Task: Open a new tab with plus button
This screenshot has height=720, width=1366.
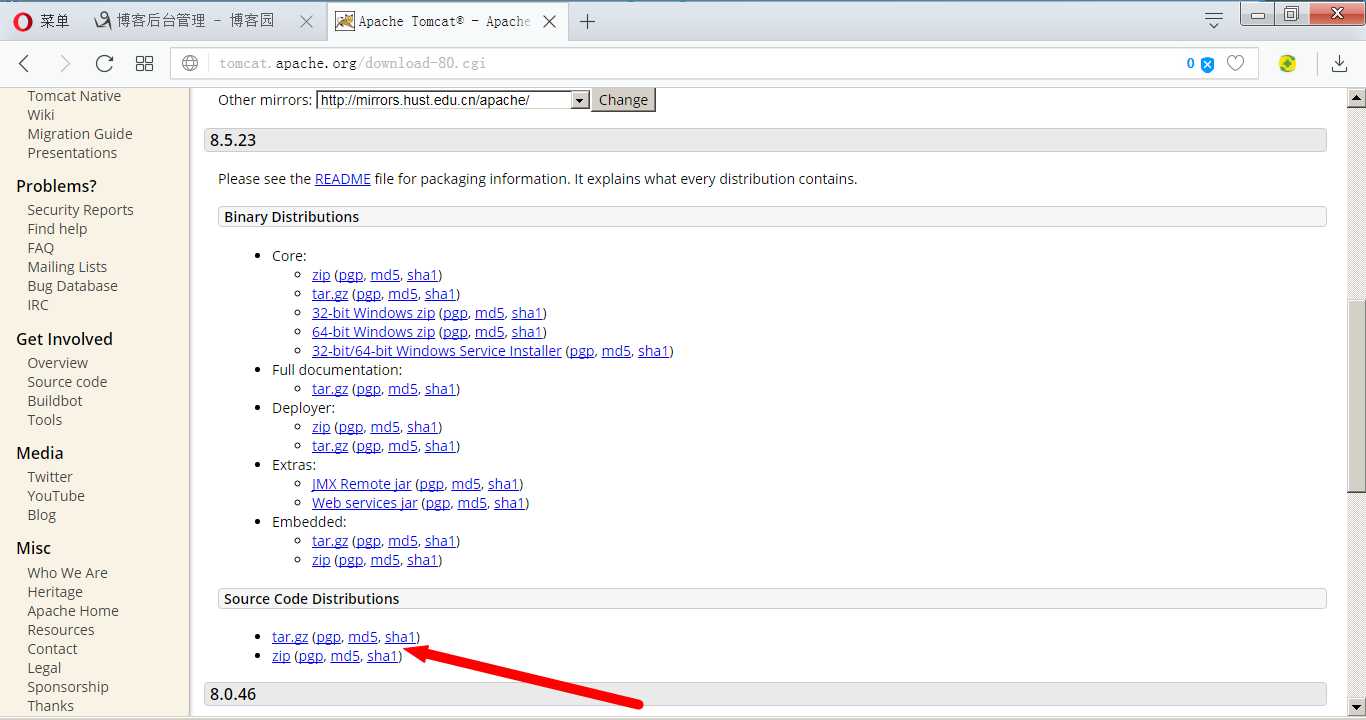Action: click(587, 21)
